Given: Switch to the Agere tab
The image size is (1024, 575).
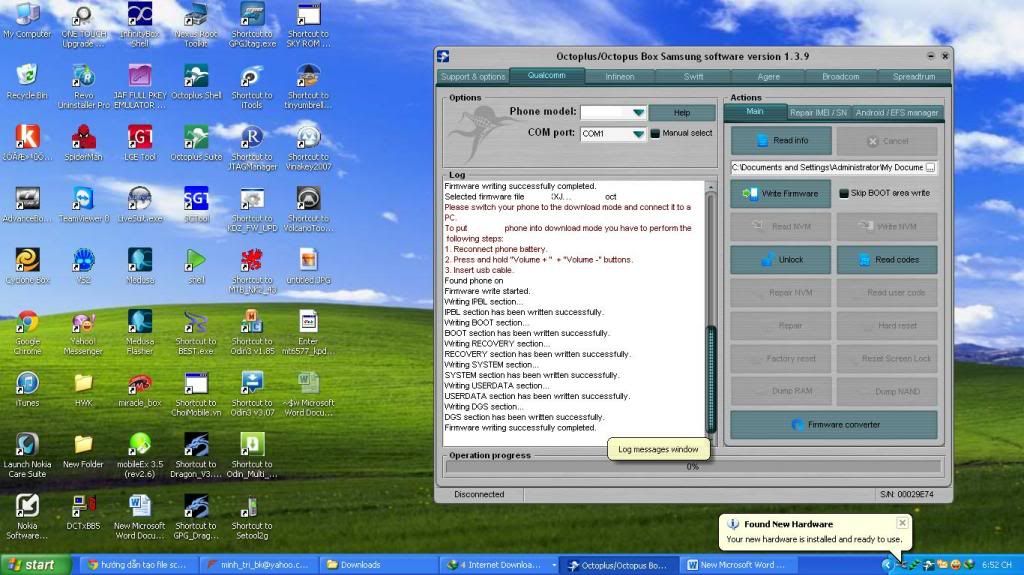Looking at the screenshot, I should (769, 76).
